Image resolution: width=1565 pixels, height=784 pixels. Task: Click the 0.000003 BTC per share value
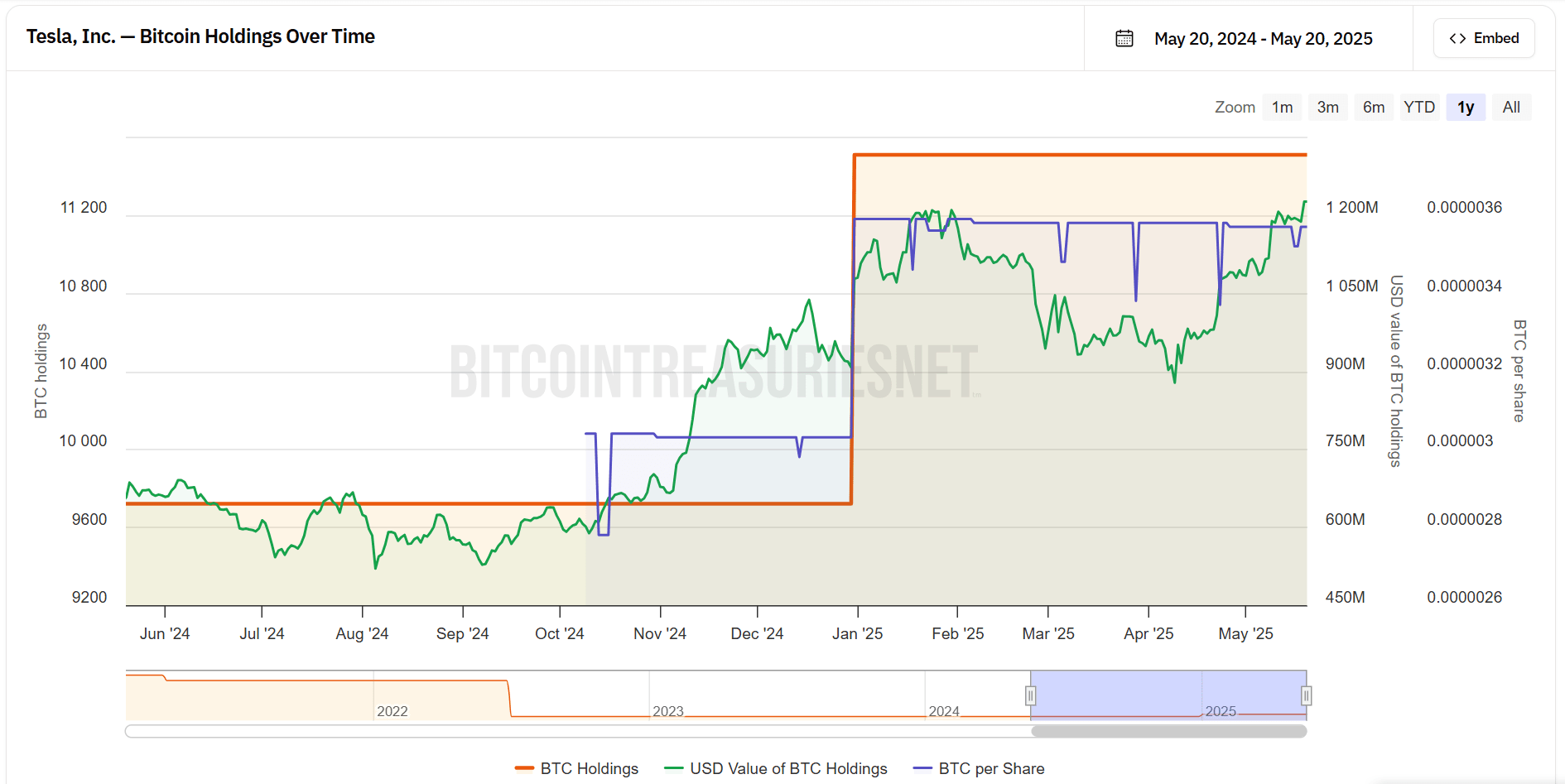[1460, 440]
